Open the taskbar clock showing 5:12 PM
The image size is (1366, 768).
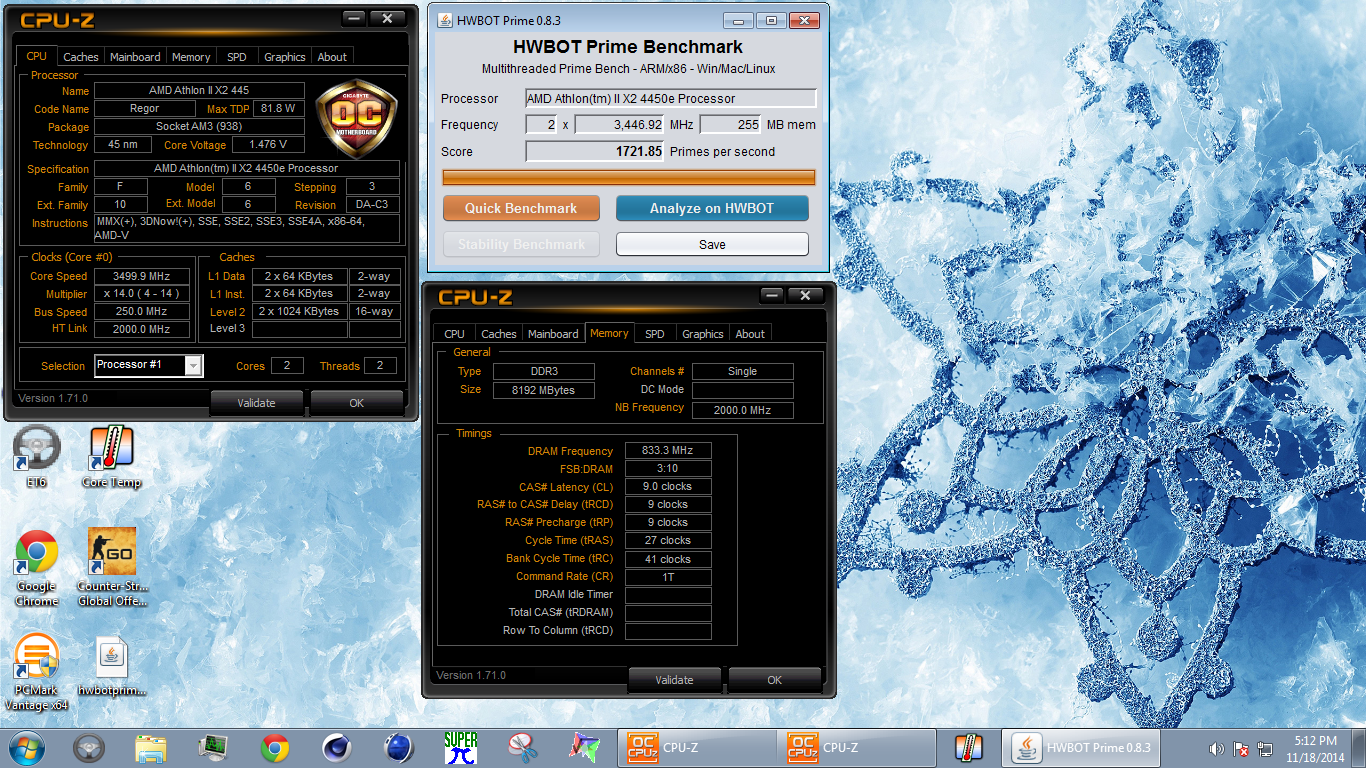click(x=1314, y=748)
